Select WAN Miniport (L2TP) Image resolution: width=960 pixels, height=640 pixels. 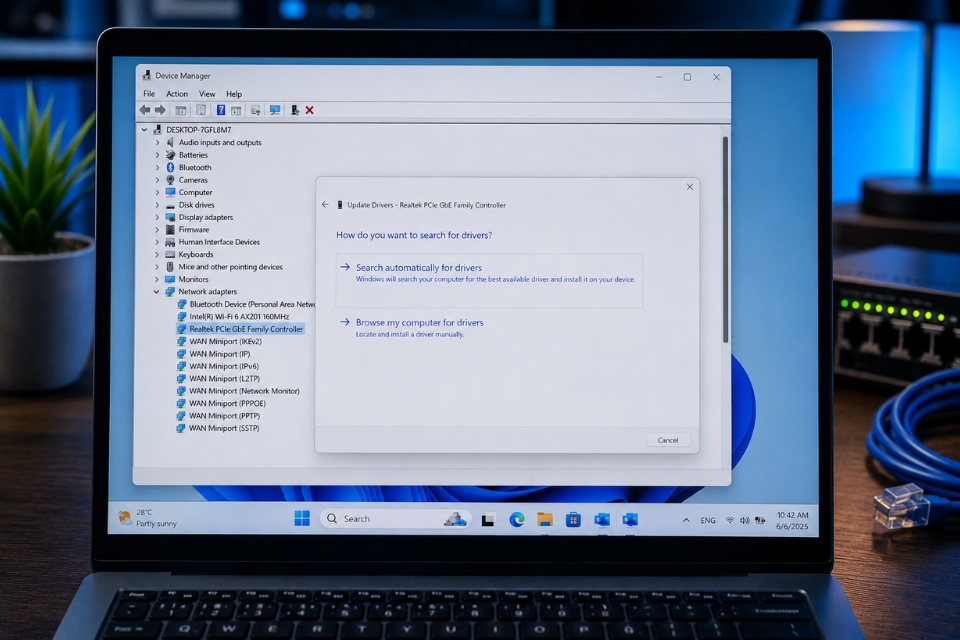219,378
